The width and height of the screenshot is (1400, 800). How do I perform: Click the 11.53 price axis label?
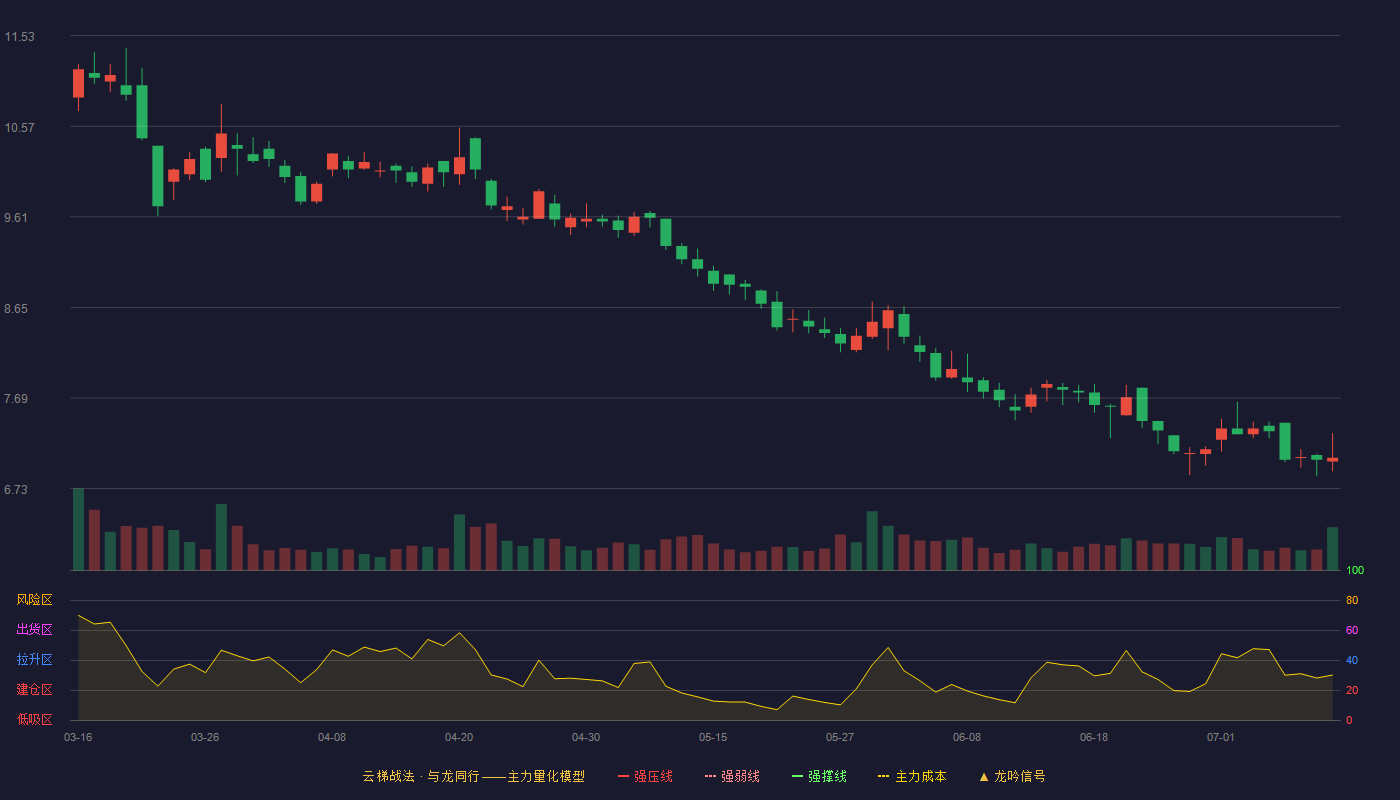[x=19, y=37]
